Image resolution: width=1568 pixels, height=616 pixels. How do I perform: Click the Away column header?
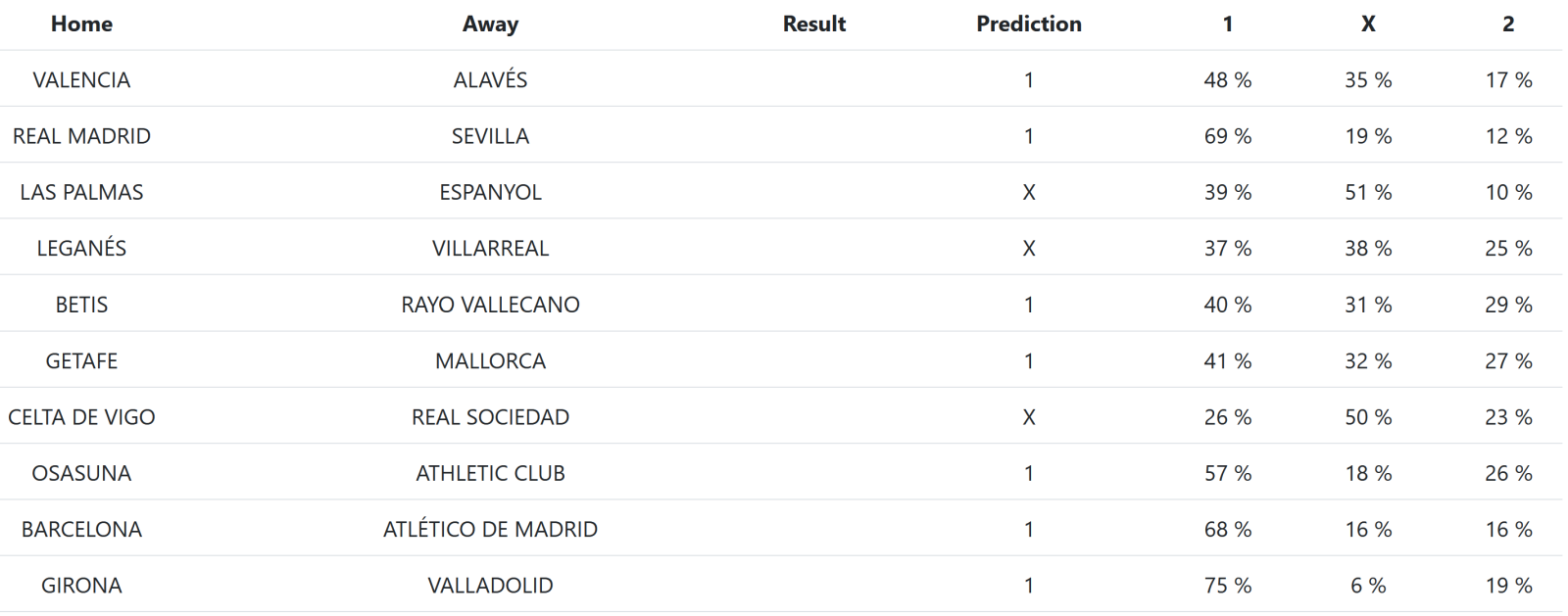[x=490, y=24]
